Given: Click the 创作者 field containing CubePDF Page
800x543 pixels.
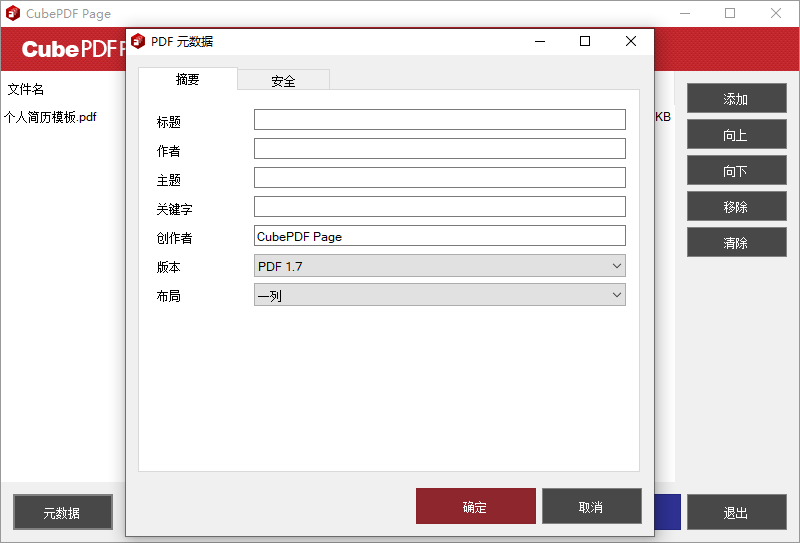Looking at the screenshot, I should (440, 236).
